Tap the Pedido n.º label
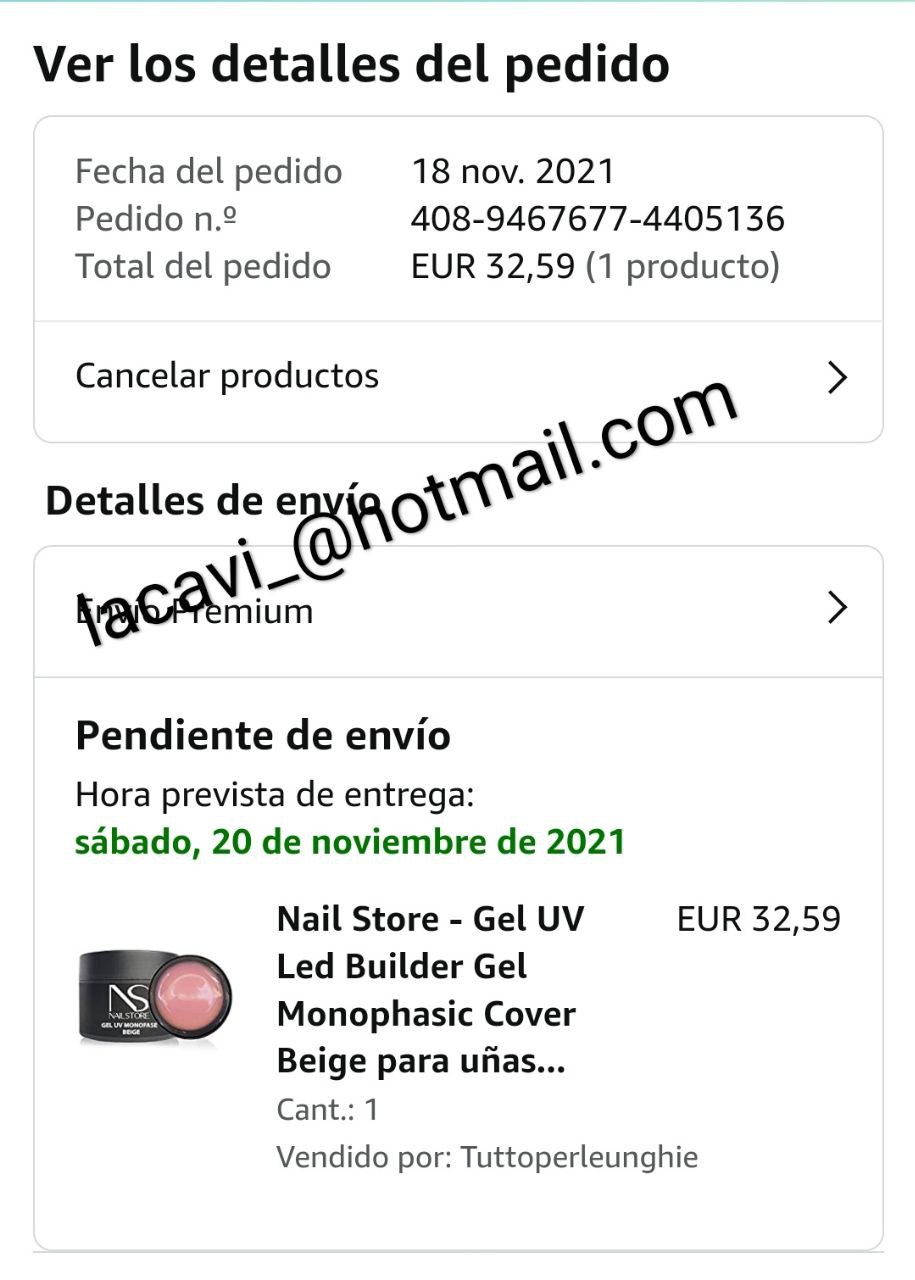The width and height of the screenshot is (915, 1280). (156, 219)
